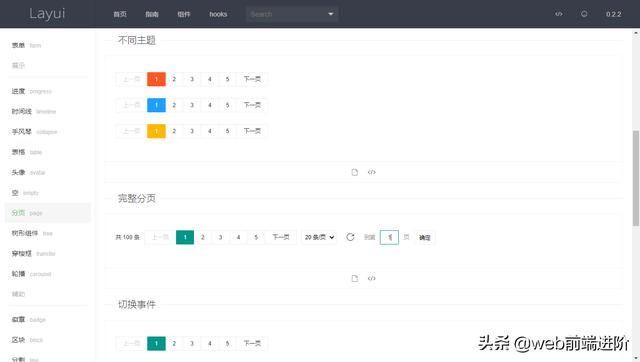Viewport: 640px width, 362px height.
Task: Click the 共 100 条 total count text
Action: (127, 237)
